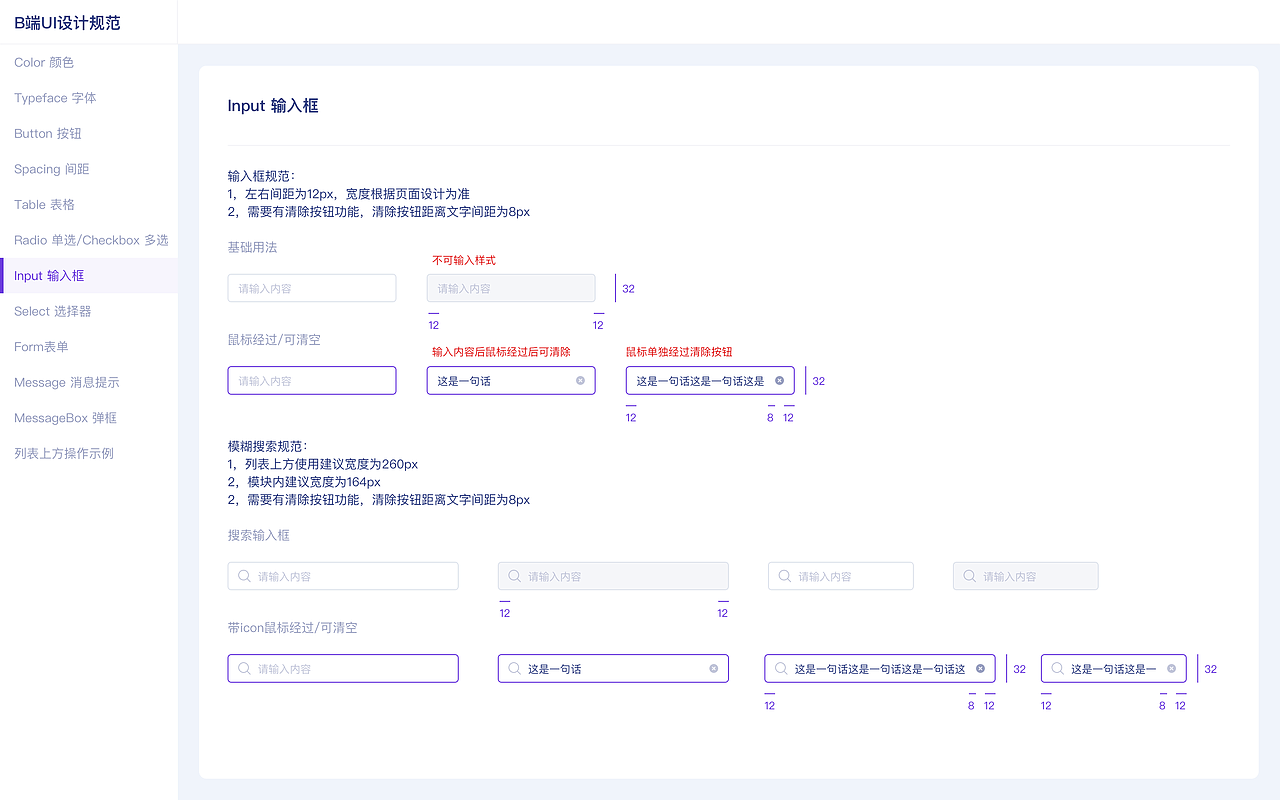
Task: Click the dark clear icon in the '这是一句话这是一句话这是一句话这' search input
Action: 980,668
